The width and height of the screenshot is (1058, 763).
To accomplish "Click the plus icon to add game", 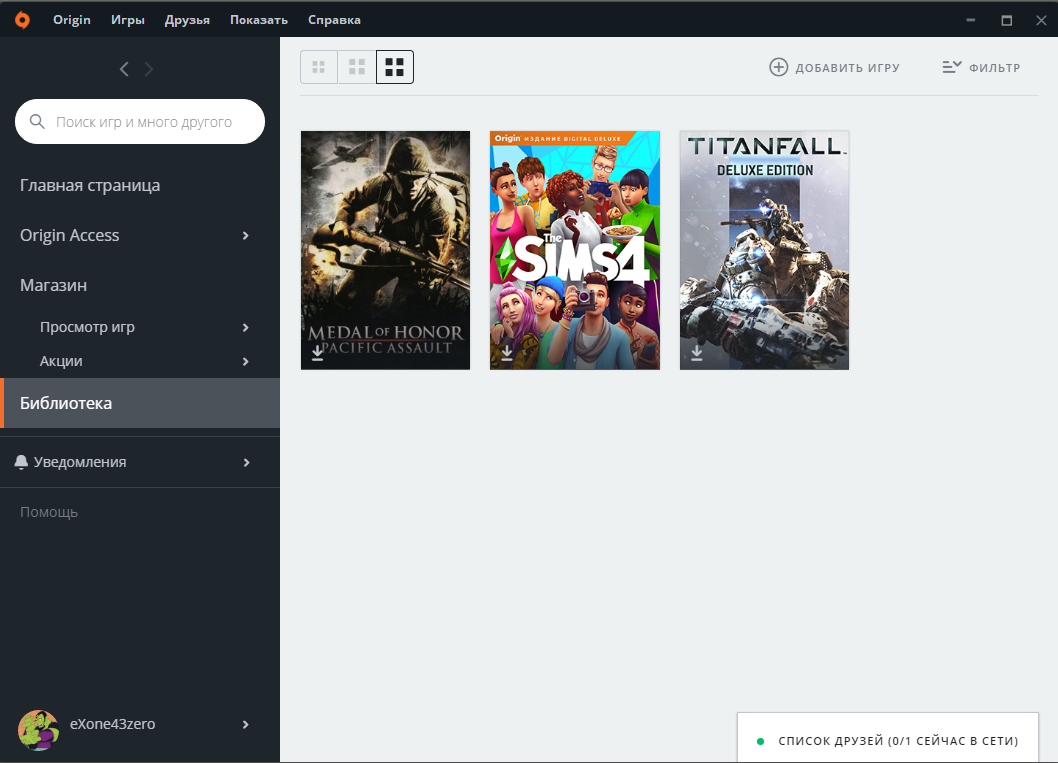I will (x=779, y=67).
